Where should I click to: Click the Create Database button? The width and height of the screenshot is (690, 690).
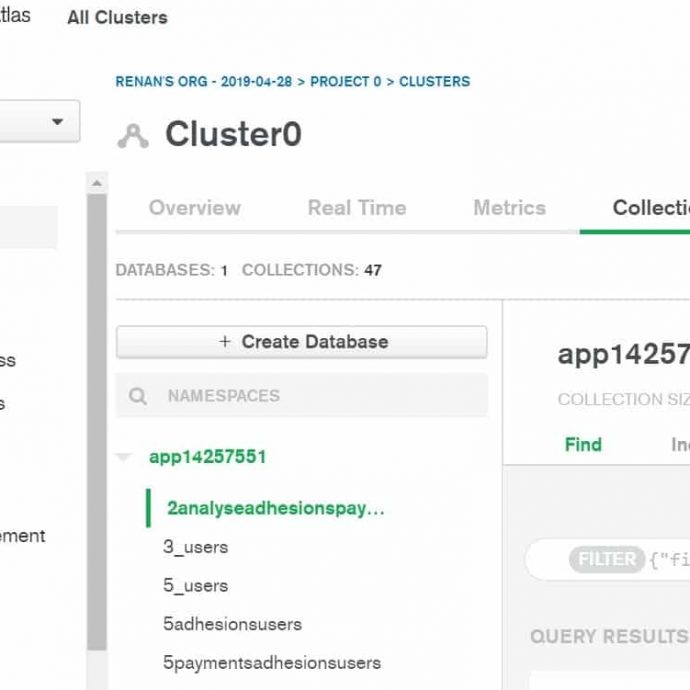click(x=302, y=342)
